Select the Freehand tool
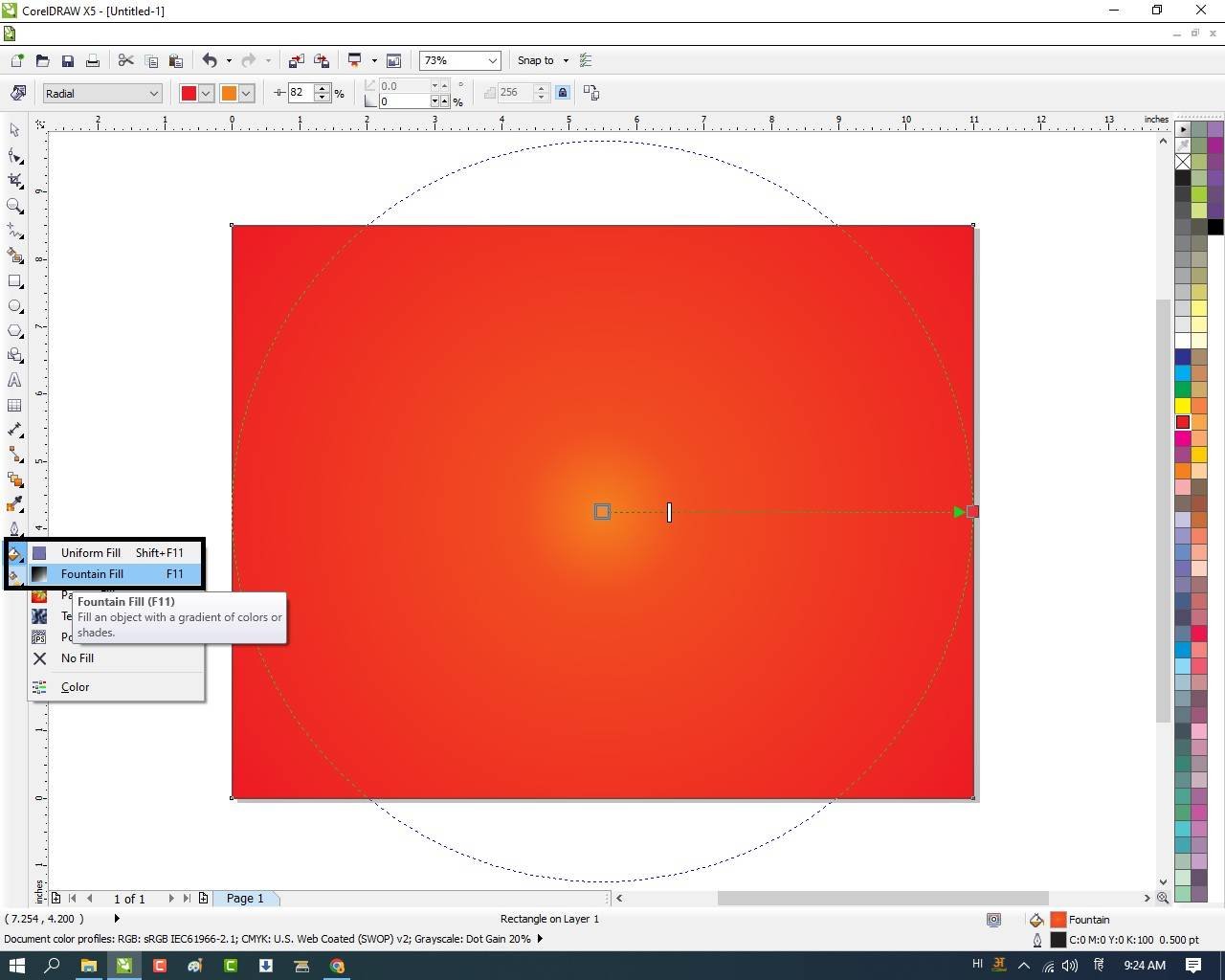Image resolution: width=1225 pixels, height=980 pixels. (x=14, y=231)
